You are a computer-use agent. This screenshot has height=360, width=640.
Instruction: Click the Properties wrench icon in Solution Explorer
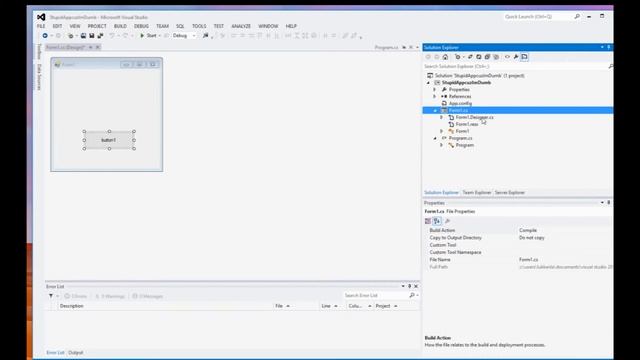[516, 57]
